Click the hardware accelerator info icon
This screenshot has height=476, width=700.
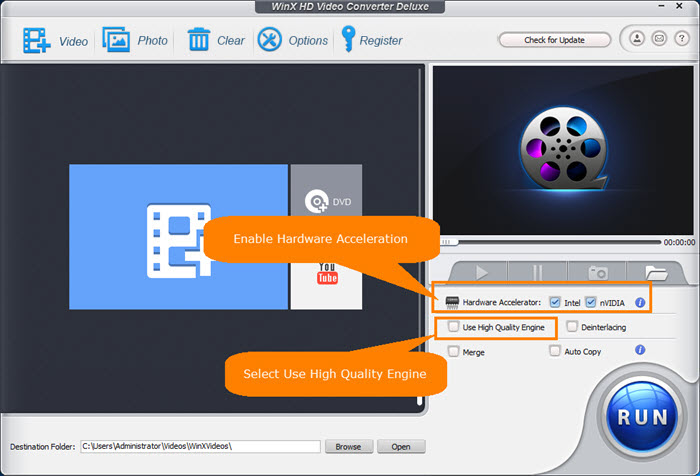[x=640, y=303]
